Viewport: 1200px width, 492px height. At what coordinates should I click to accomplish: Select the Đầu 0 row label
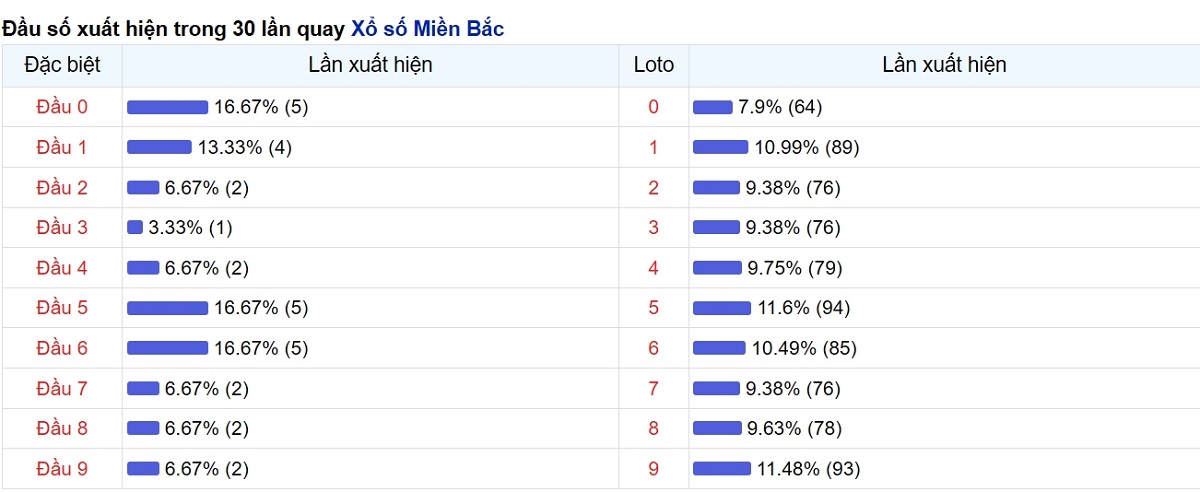click(62, 107)
